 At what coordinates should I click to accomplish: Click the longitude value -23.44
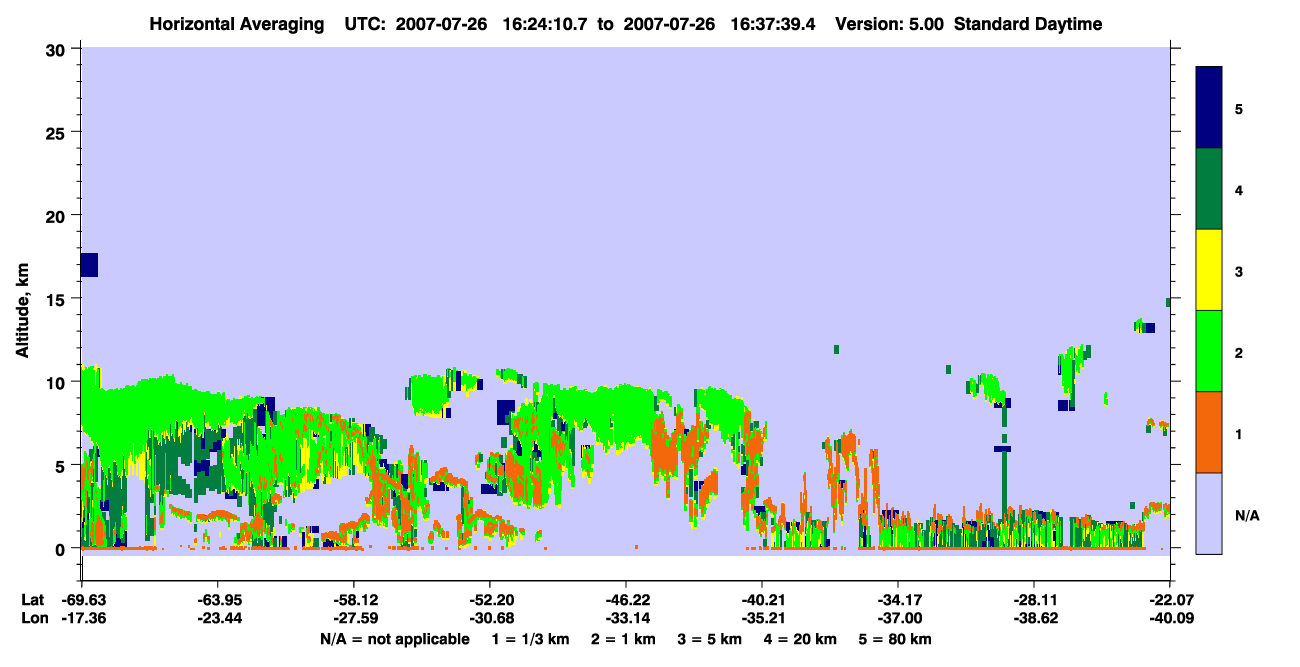tap(218, 619)
